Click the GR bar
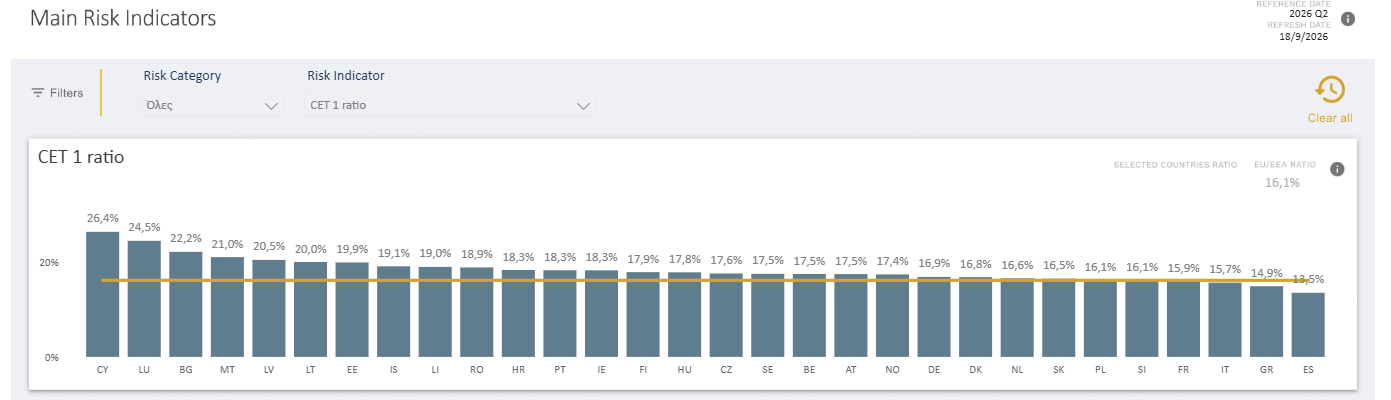The image size is (1391, 400). [x=1266, y=321]
